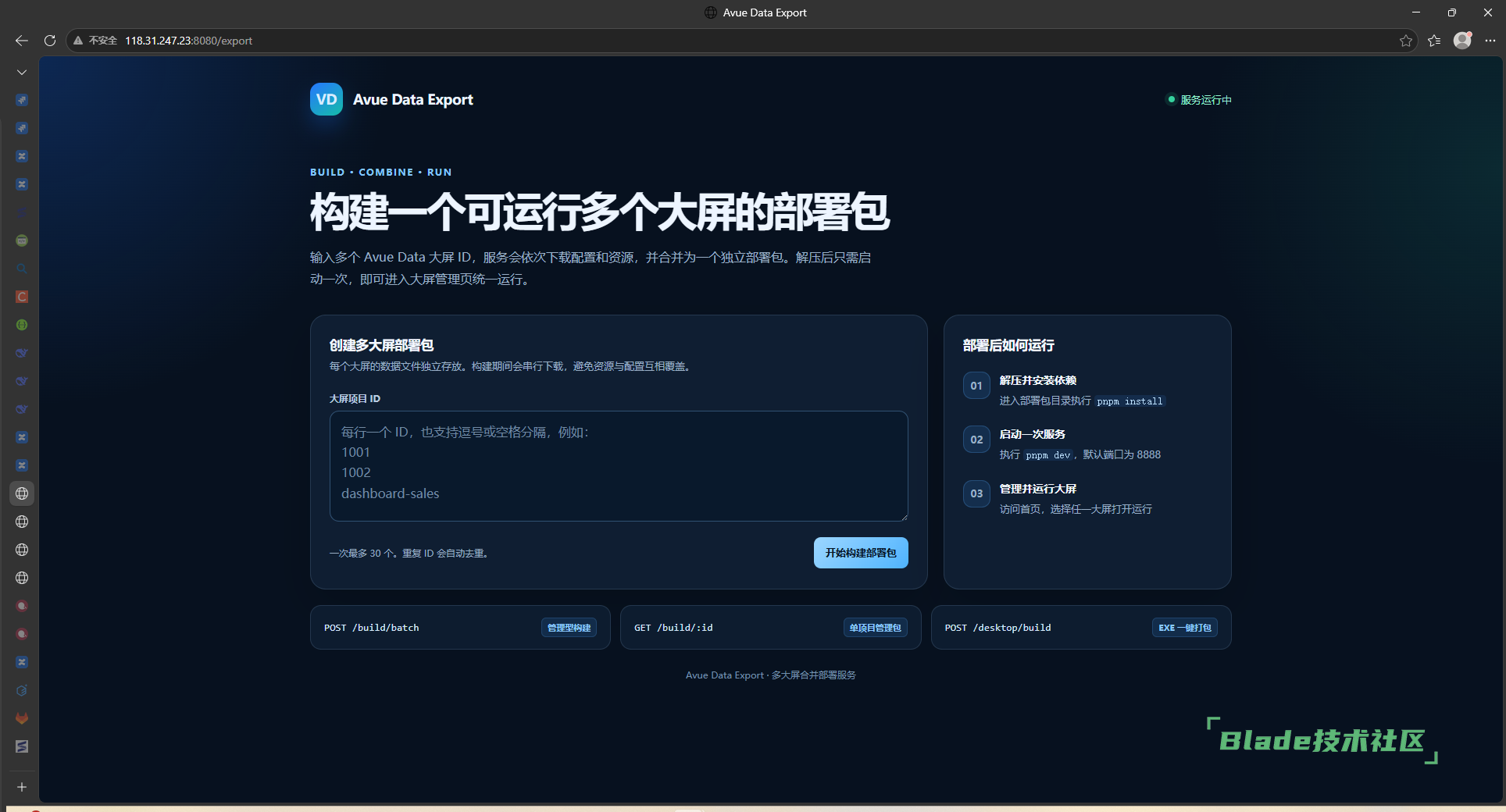
Task: Open the browser settings and more menu
Action: pyautogui.click(x=1490, y=41)
